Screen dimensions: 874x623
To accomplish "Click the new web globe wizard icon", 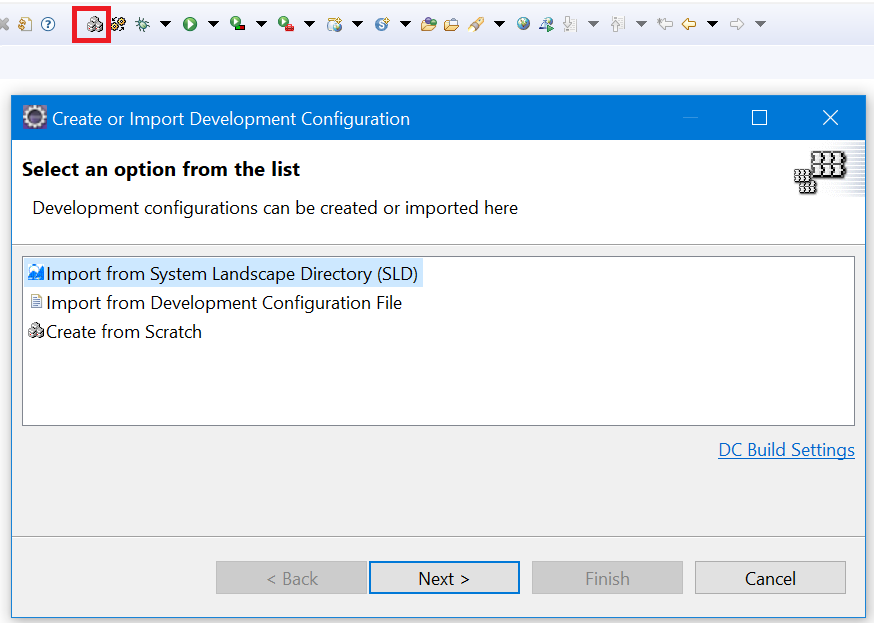I will (334, 24).
